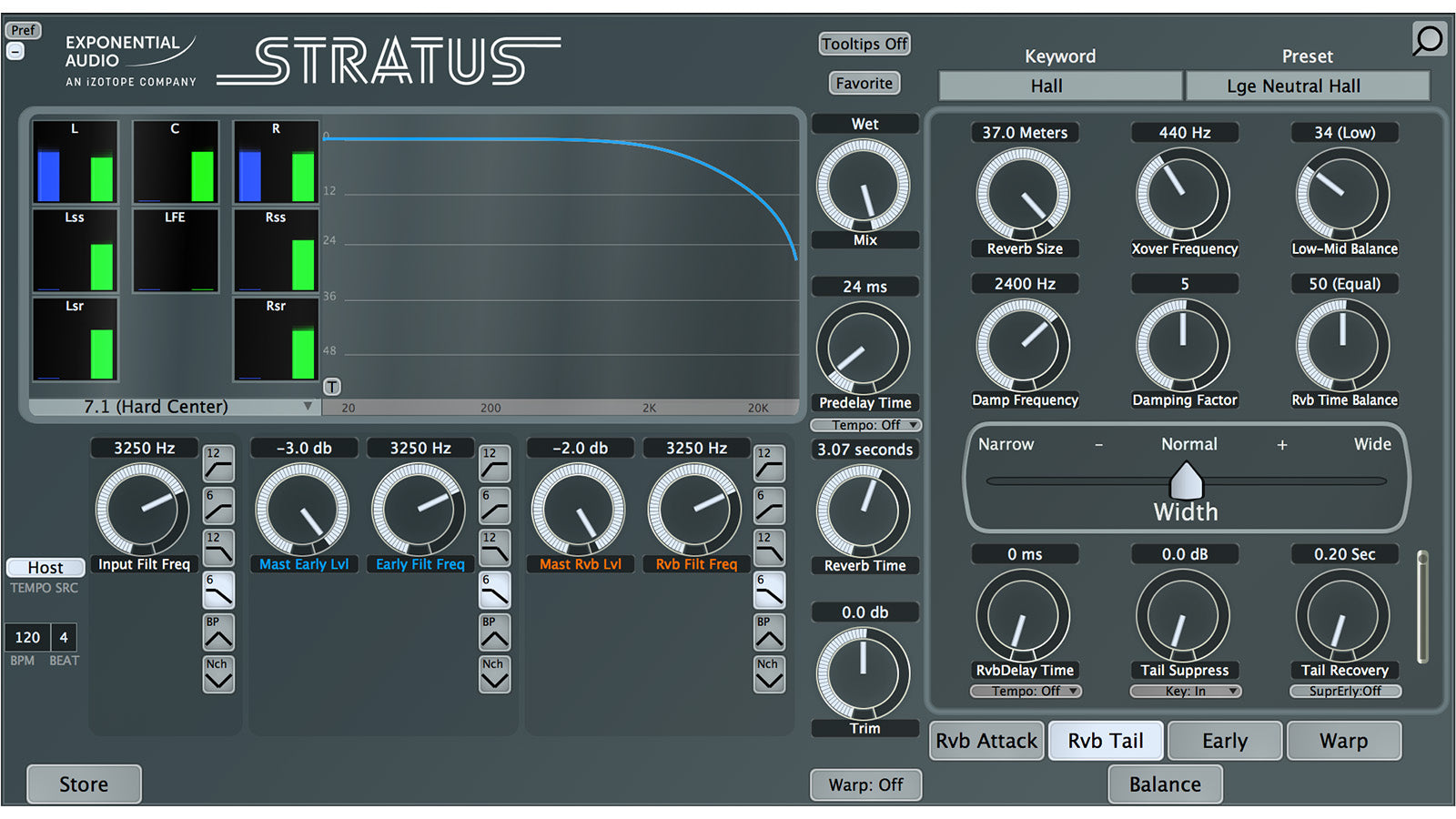Choose 6 dB low-pass icon for Rvb filter
The height and width of the screenshot is (819, 1456).
(769, 591)
